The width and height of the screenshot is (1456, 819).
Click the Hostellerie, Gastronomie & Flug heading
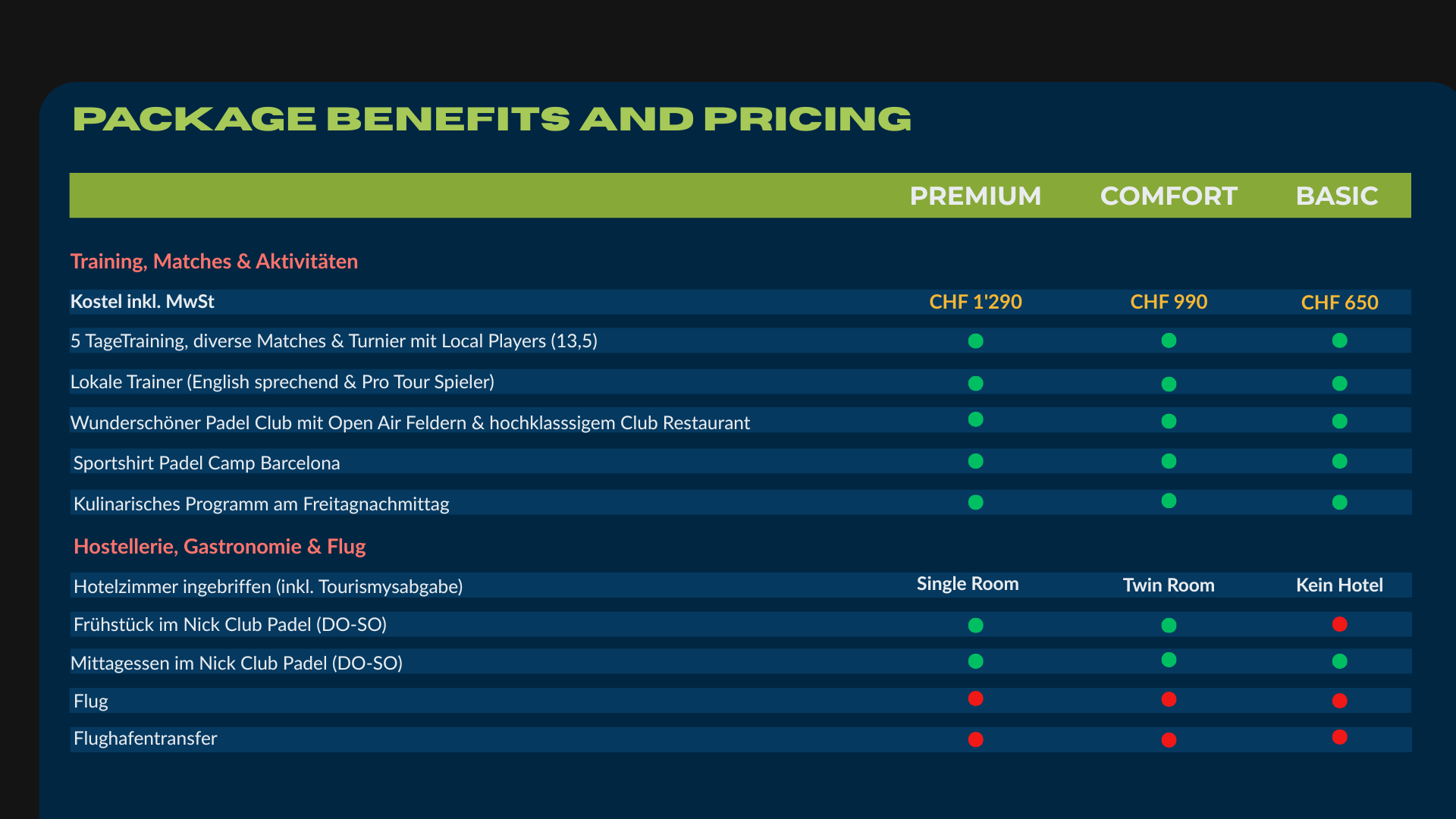click(220, 547)
